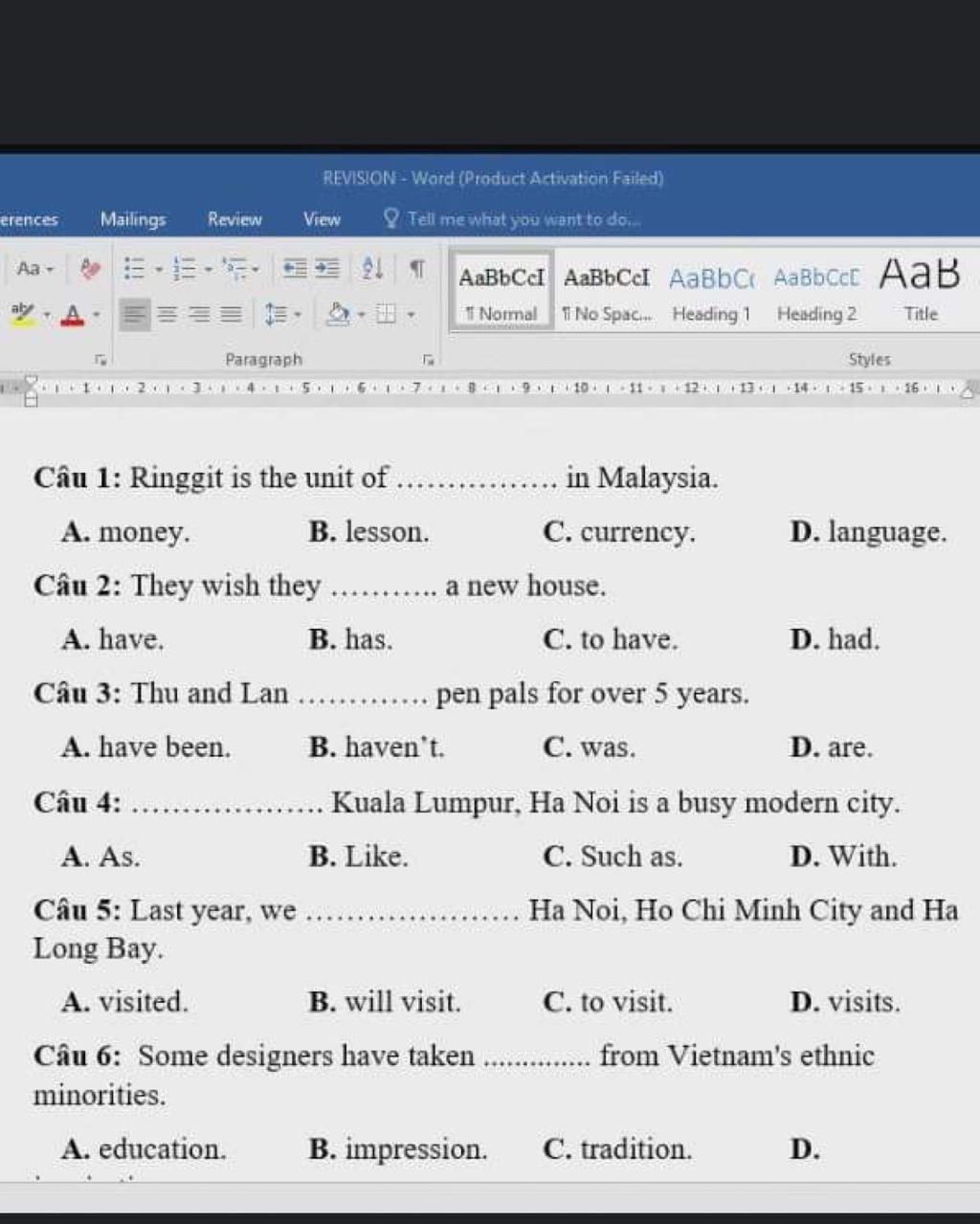Click answer 'C. currency.'
This screenshot has width=980, height=1224.
[x=619, y=531]
